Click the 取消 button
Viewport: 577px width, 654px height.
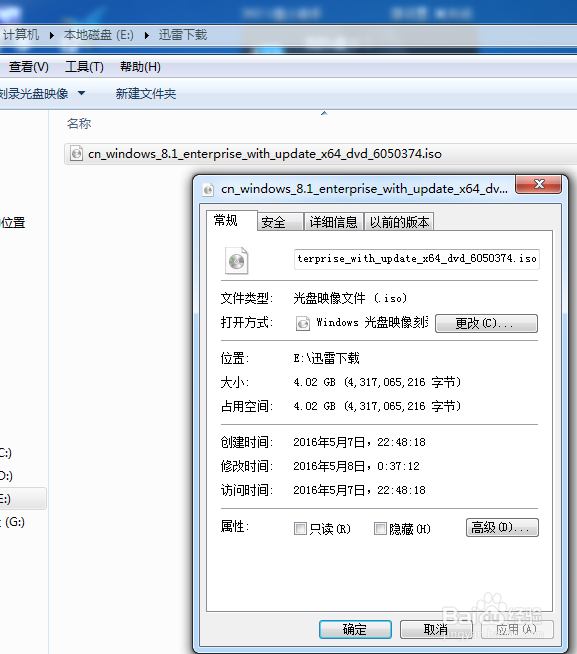click(436, 629)
